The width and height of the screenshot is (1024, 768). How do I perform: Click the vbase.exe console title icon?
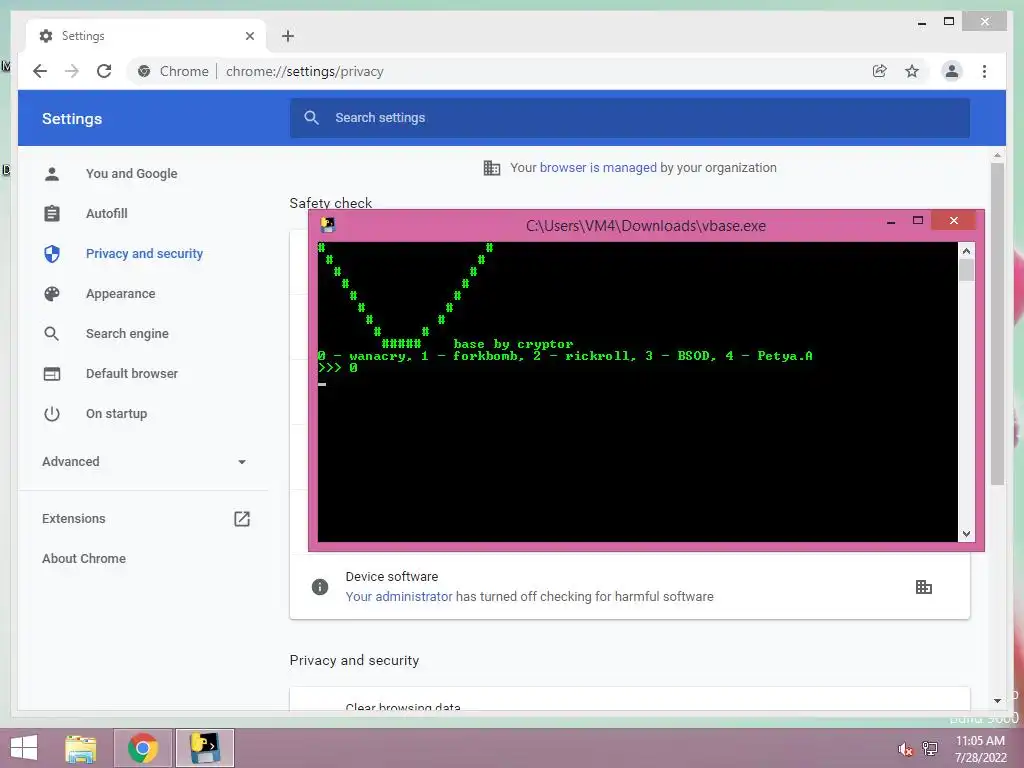coord(328,225)
